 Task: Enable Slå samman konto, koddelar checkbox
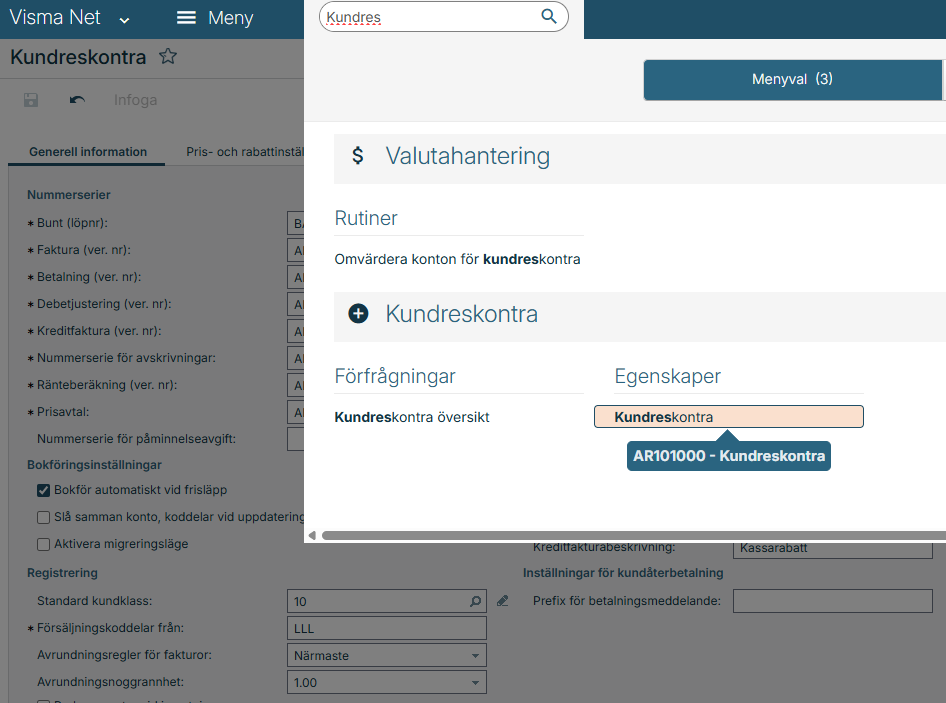43,518
